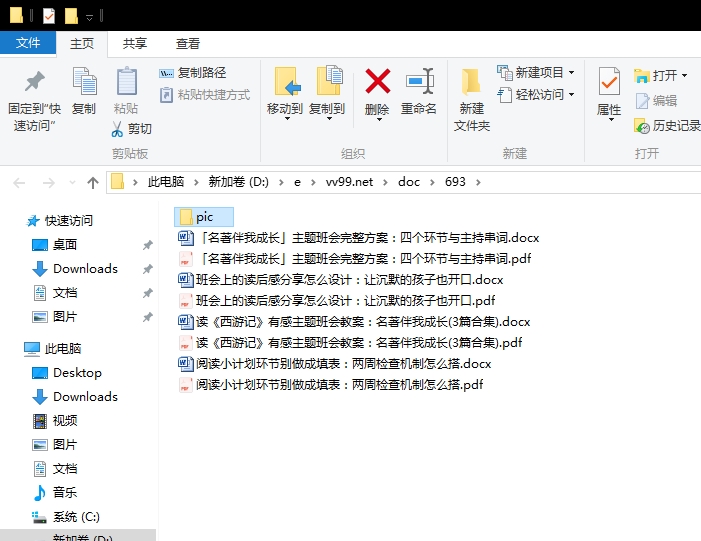Viewport: 701px width, 541px height.
Task: Click vv99.net in breadcrumb path
Action: point(349,182)
